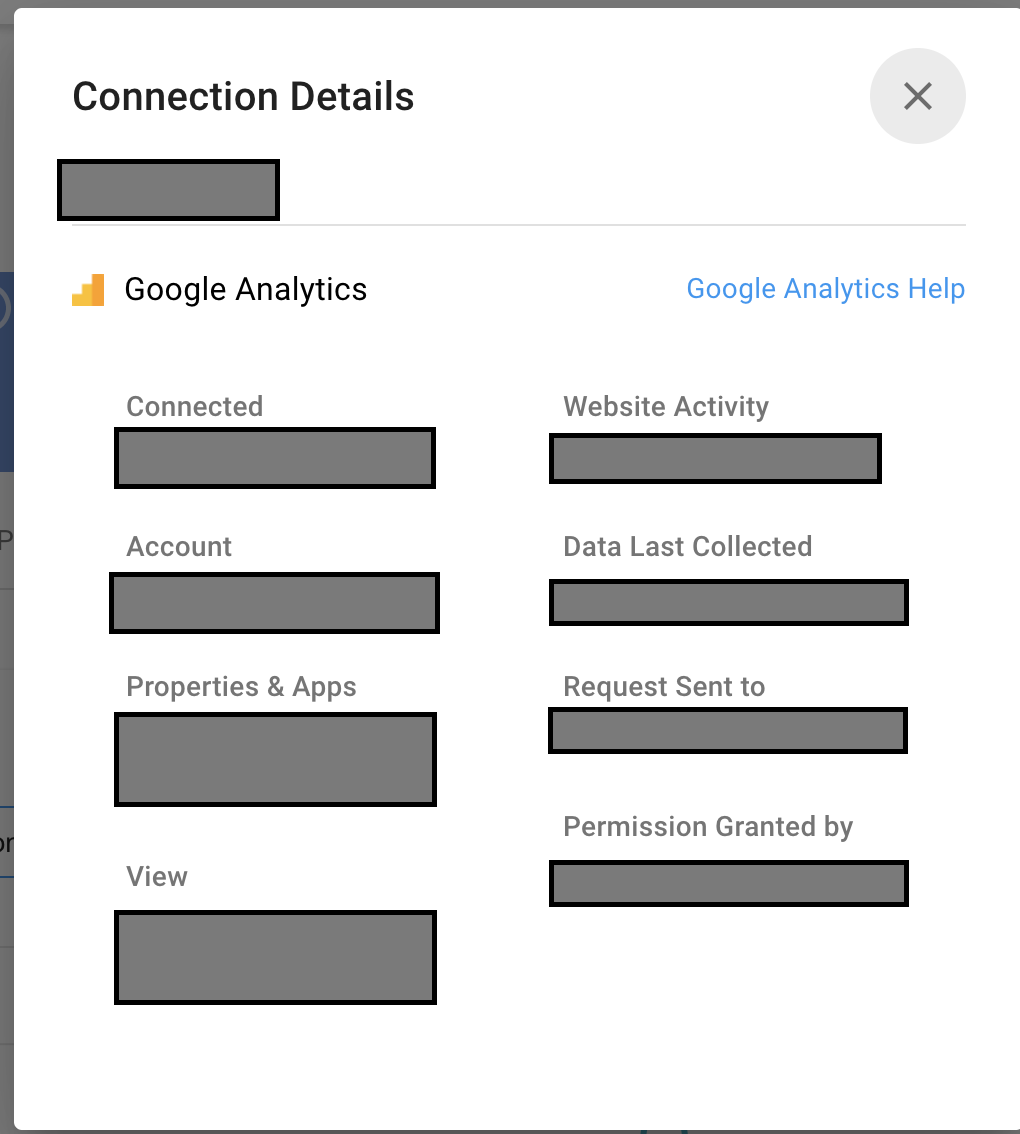The height and width of the screenshot is (1134, 1020).
Task: Open the Google Analytics Help link
Action: [x=825, y=289]
